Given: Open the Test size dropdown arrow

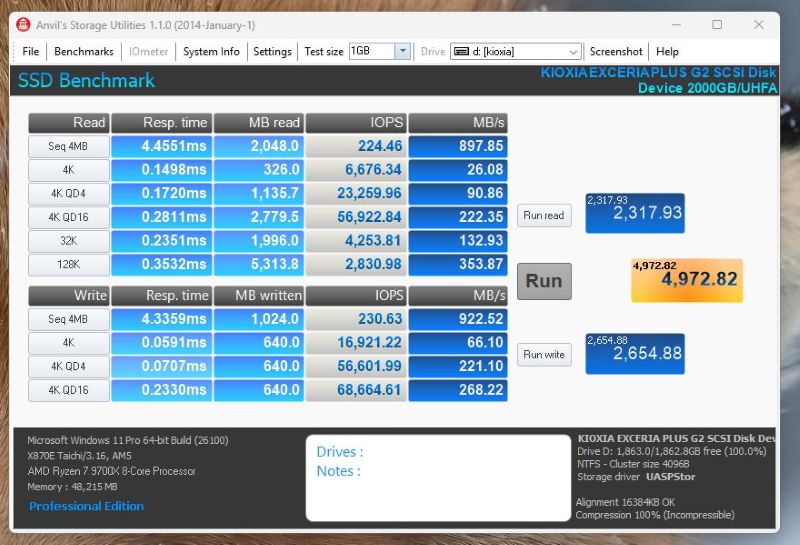Looking at the screenshot, I should (x=402, y=52).
